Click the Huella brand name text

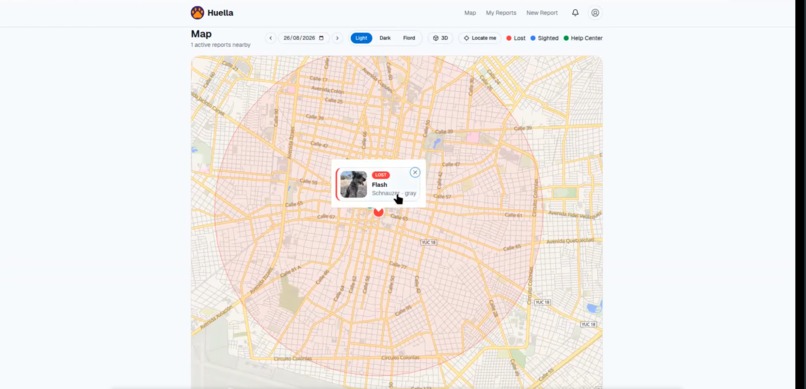[221, 13]
